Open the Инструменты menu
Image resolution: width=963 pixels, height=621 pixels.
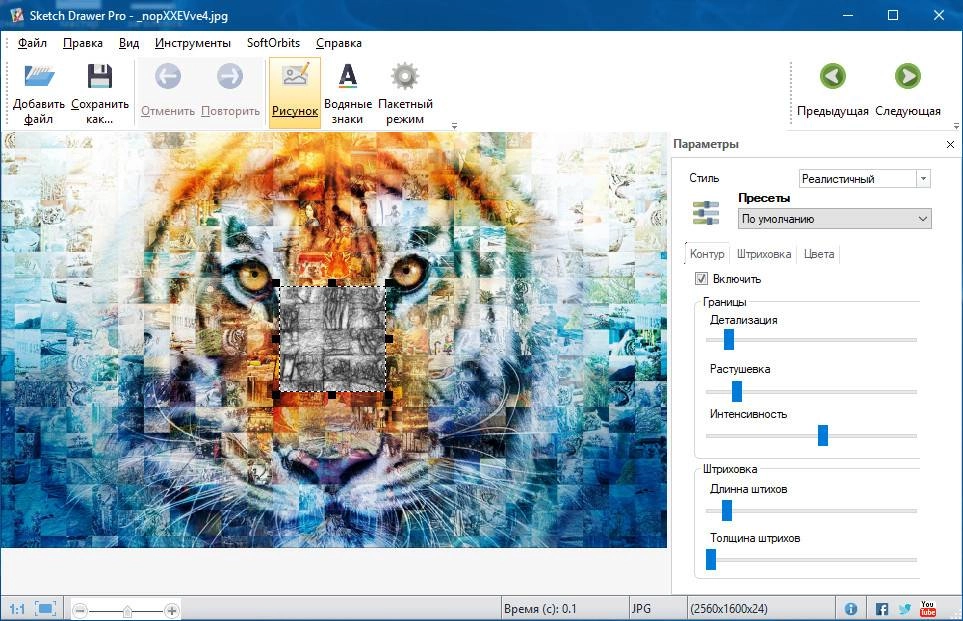[193, 43]
